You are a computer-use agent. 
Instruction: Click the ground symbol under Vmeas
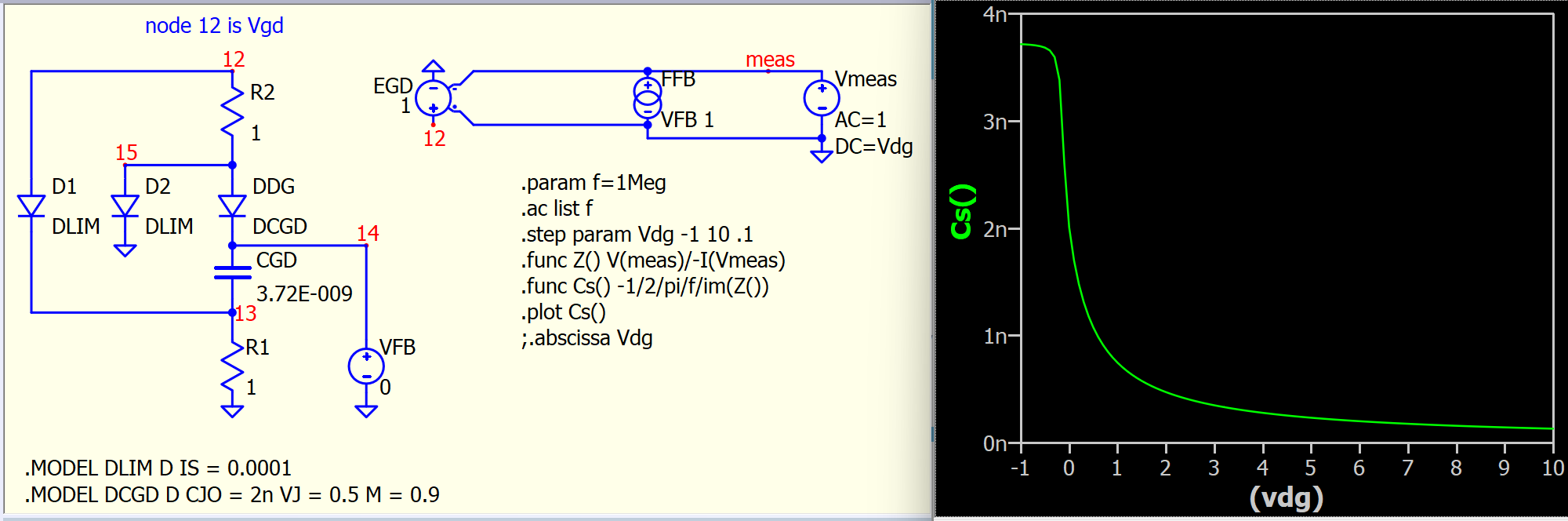coord(822,155)
